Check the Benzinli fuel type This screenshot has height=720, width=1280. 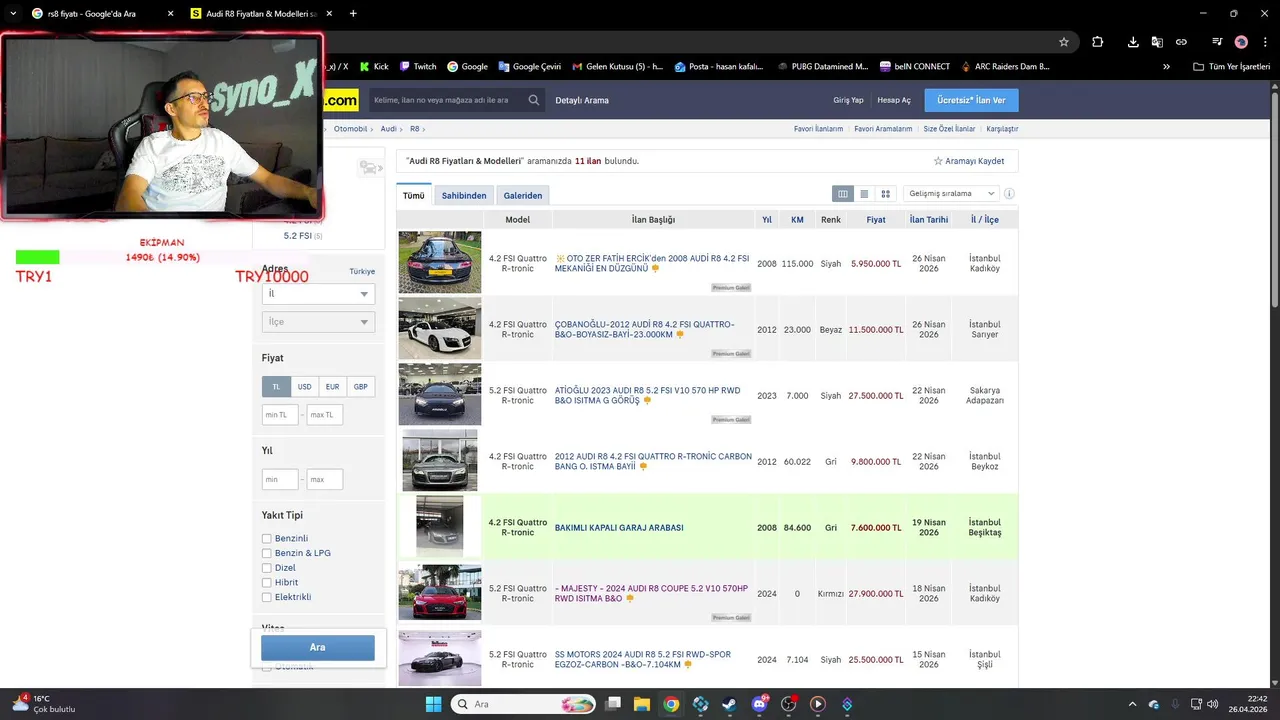pyautogui.click(x=267, y=539)
